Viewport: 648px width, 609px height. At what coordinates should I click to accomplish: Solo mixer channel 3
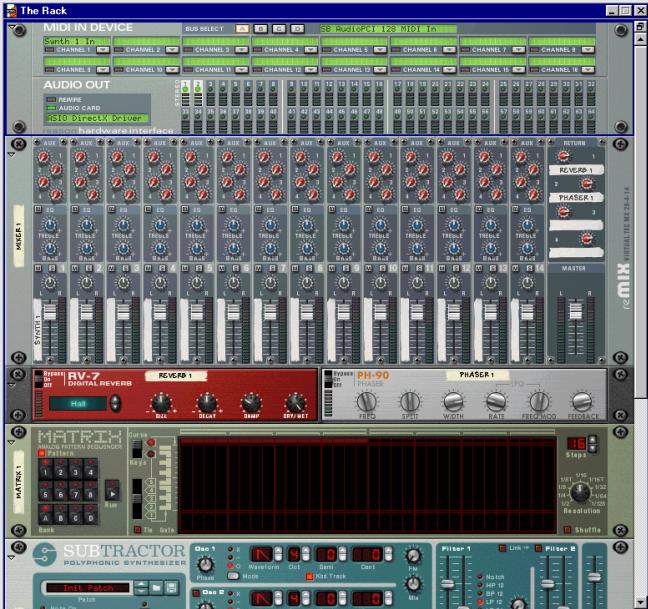[x=126, y=269]
